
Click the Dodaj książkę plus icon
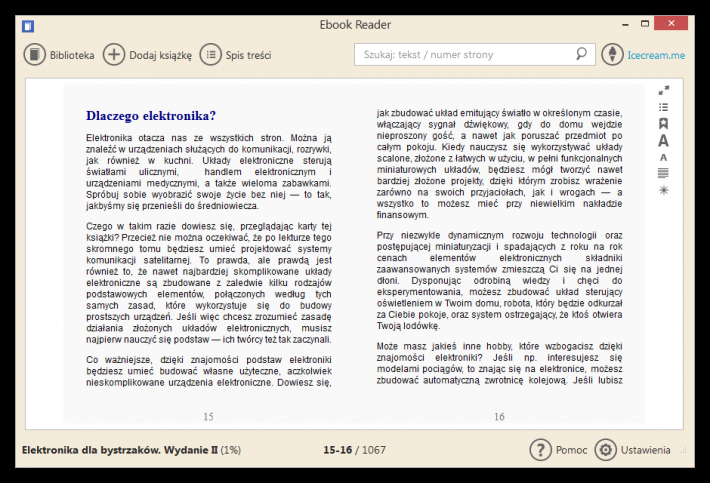coord(114,55)
